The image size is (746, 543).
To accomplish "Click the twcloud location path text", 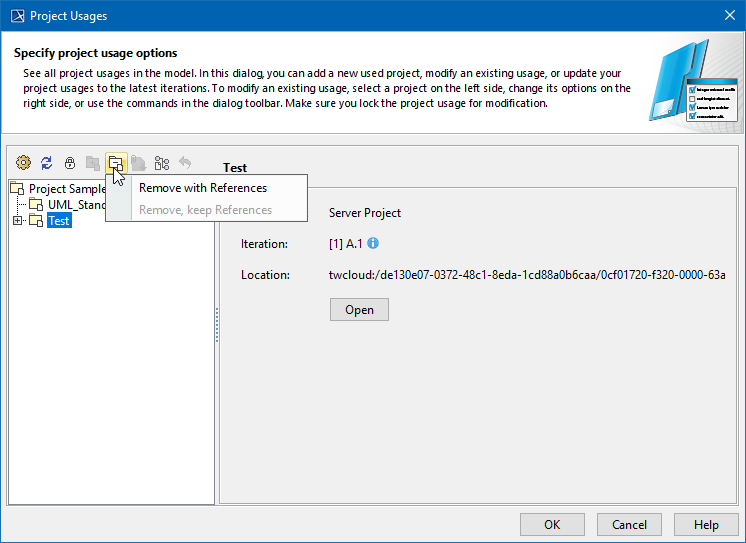I will [527, 275].
